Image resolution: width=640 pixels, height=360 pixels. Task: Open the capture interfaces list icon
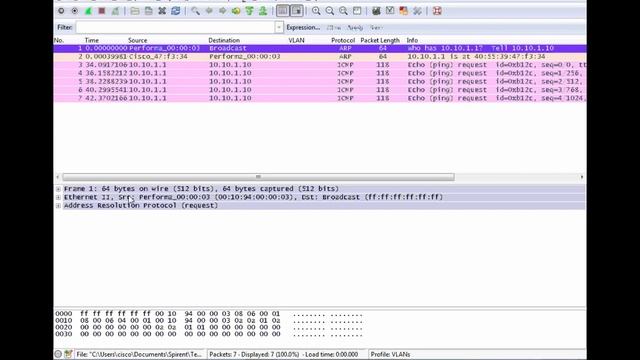coord(61,11)
